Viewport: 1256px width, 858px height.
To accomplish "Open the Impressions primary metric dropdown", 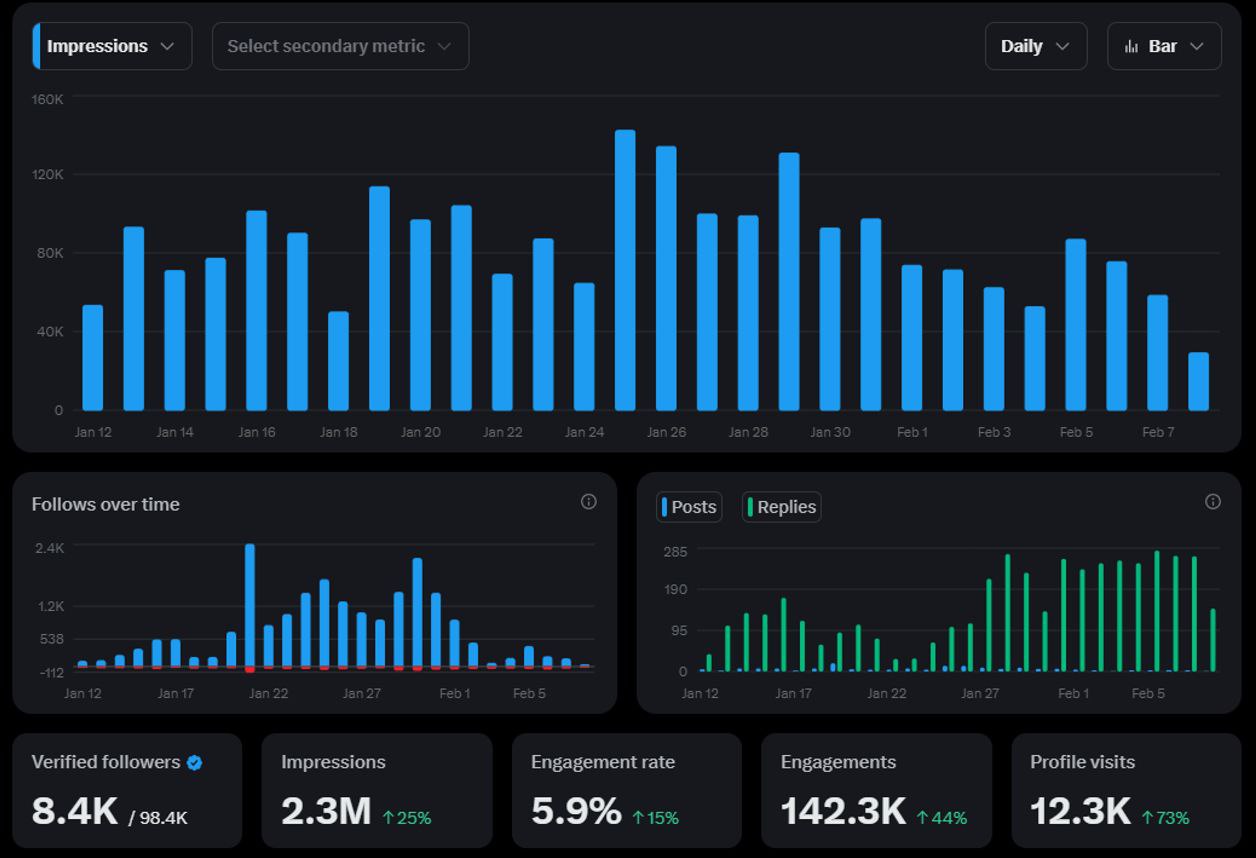I will pos(112,47).
